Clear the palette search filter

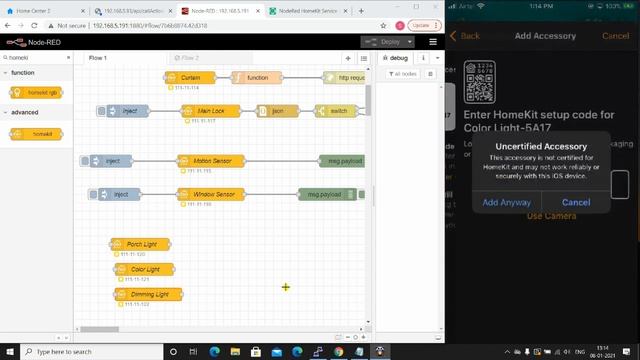click(69, 58)
